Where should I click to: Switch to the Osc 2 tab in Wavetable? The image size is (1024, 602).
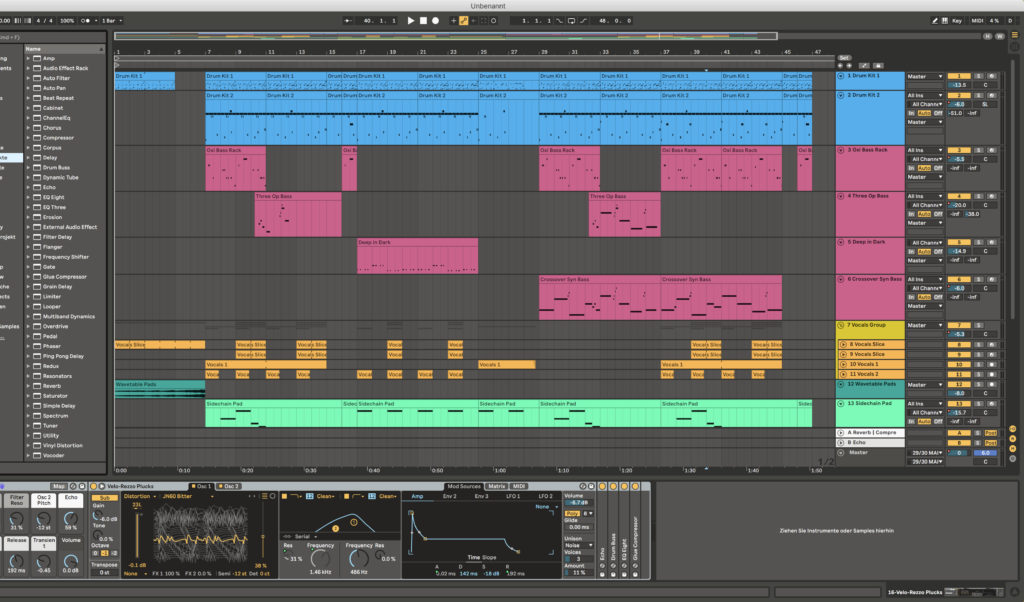tap(230, 488)
